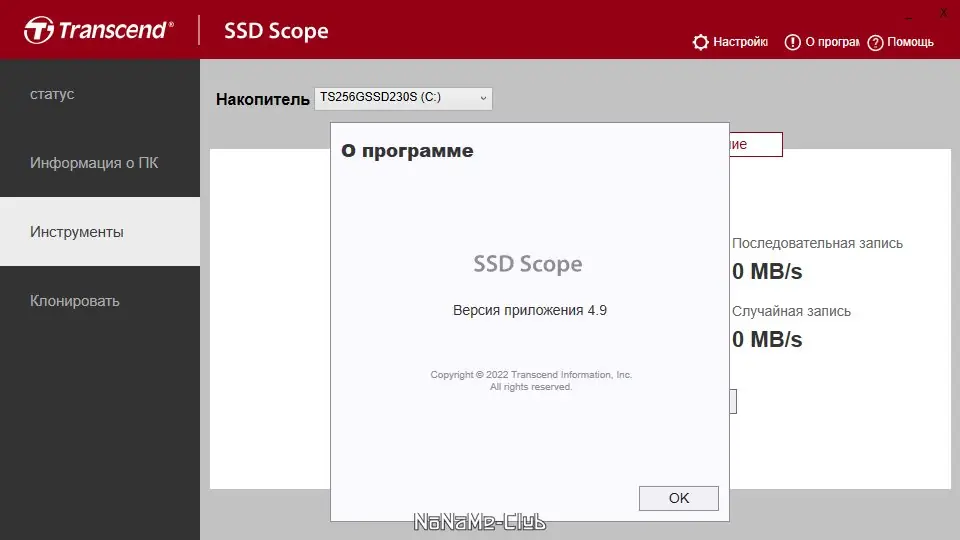This screenshot has height=540, width=960.
Task: Select the Инструменты sidebar tab
Action: pos(100,231)
